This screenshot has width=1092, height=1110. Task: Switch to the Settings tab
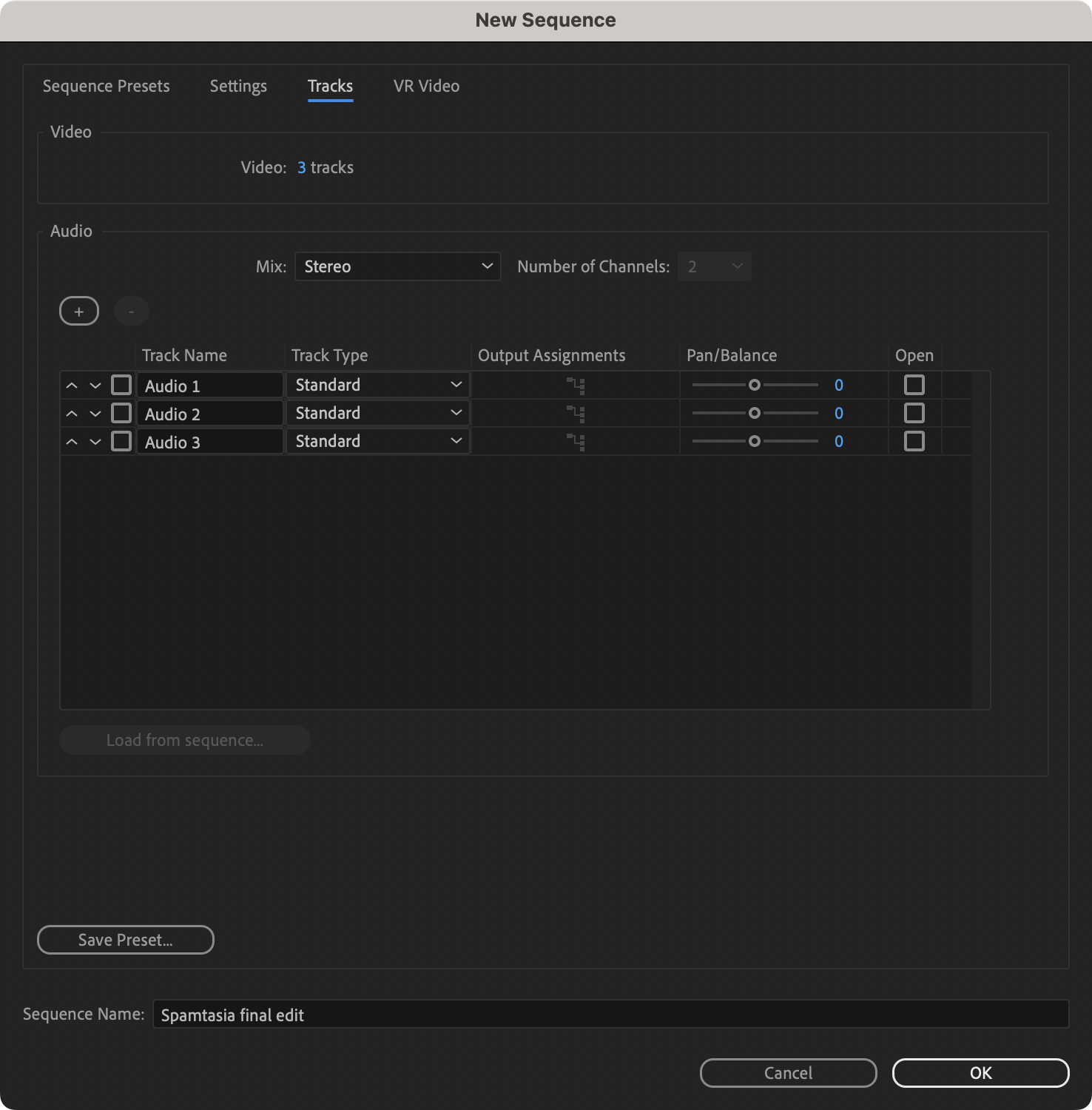tap(238, 86)
